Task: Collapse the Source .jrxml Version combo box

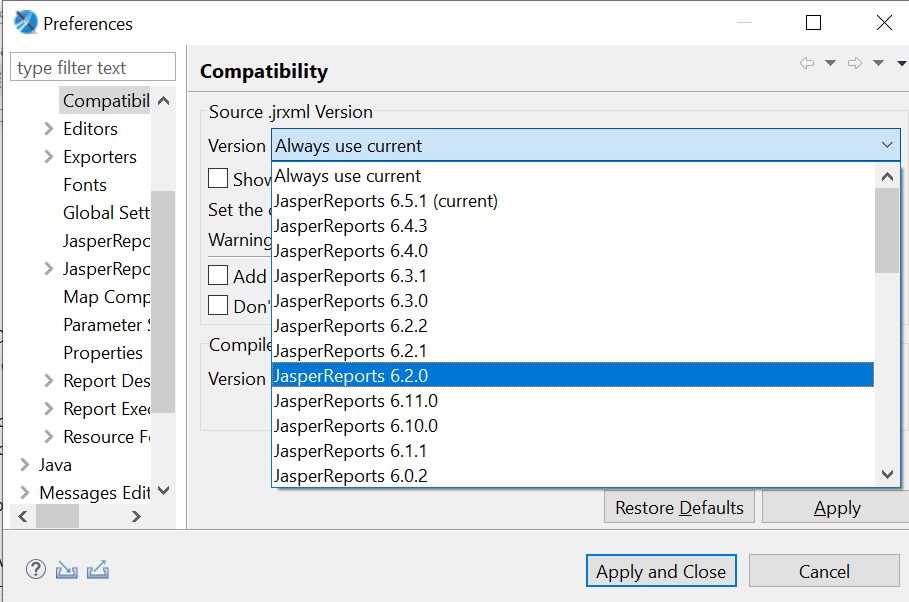Action: tap(886, 145)
